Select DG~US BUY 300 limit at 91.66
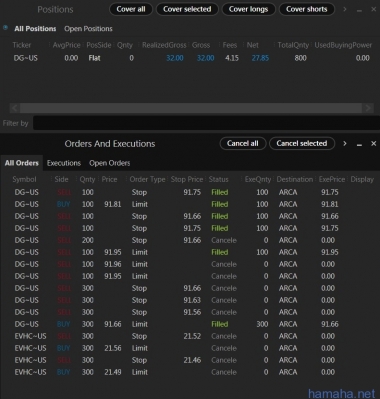Image resolution: width=380 pixels, height=399 pixels. [x=190, y=324]
